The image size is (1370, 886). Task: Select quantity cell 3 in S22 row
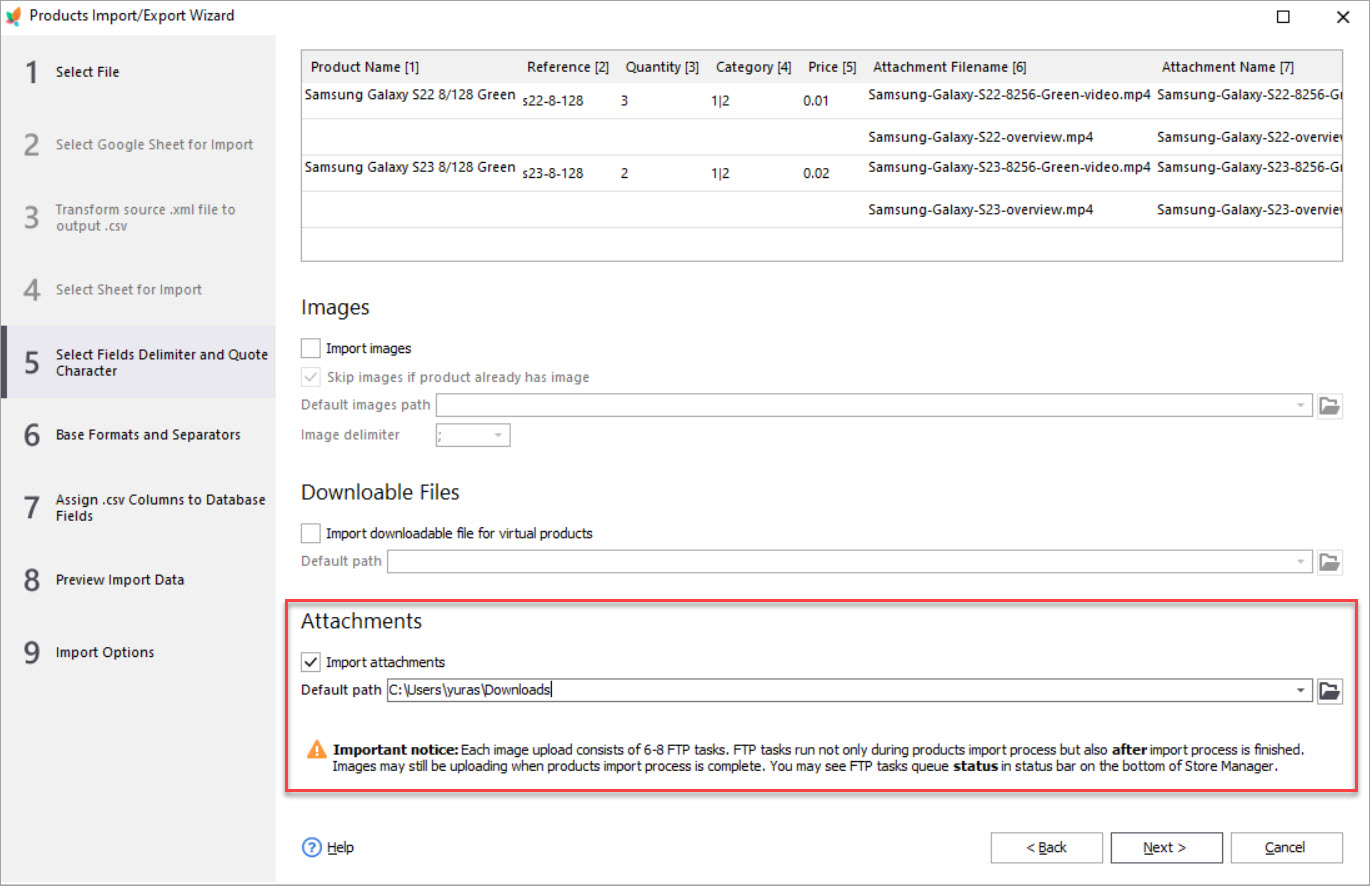pyautogui.click(x=624, y=101)
